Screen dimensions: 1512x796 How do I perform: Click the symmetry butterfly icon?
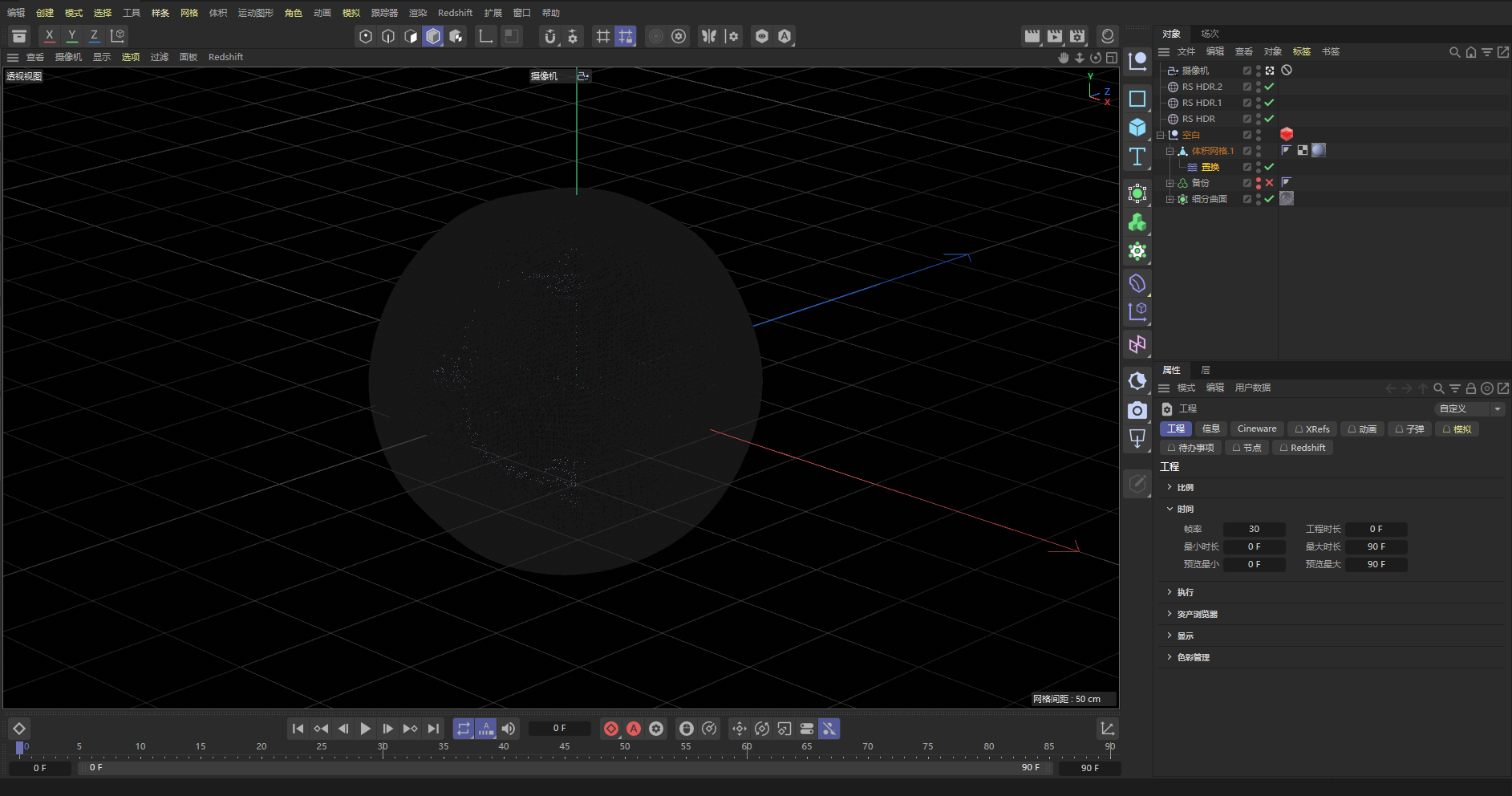click(x=709, y=36)
